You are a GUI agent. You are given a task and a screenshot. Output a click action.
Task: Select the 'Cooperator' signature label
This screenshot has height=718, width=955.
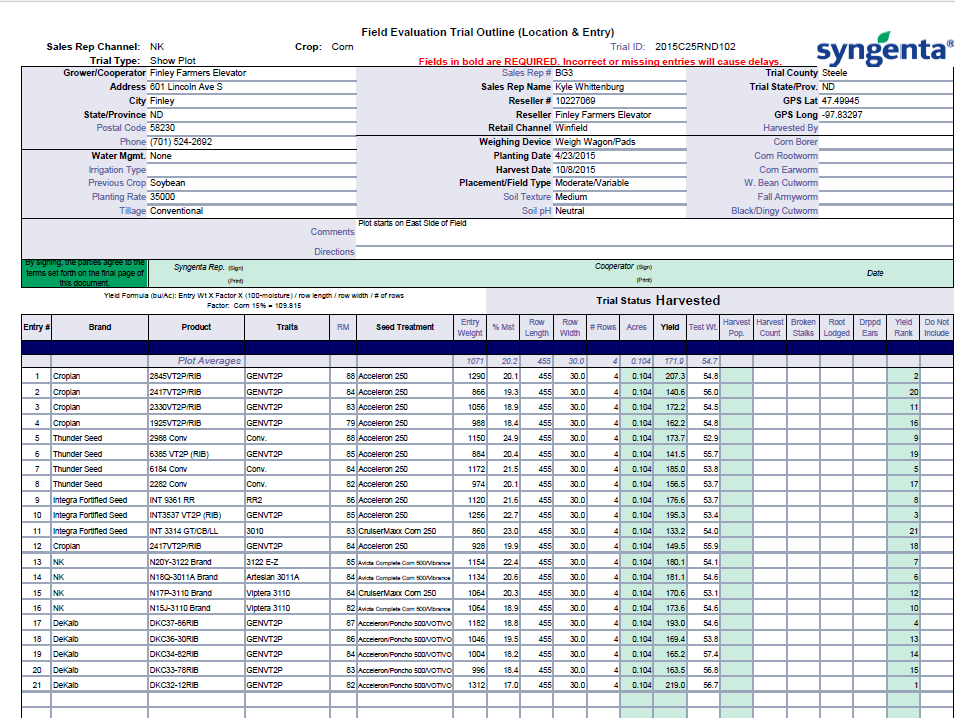point(614,266)
